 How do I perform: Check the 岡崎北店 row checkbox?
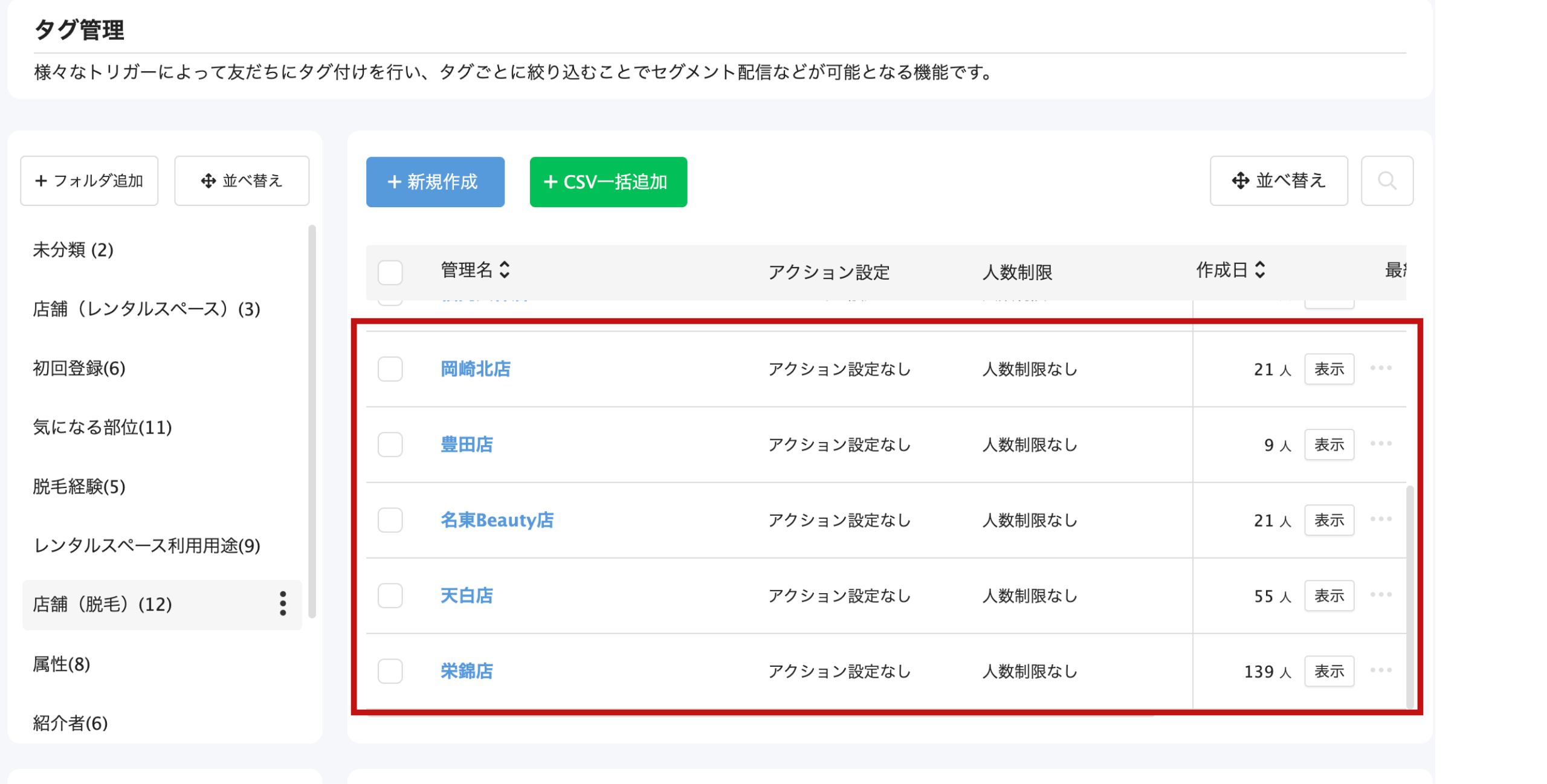click(390, 368)
